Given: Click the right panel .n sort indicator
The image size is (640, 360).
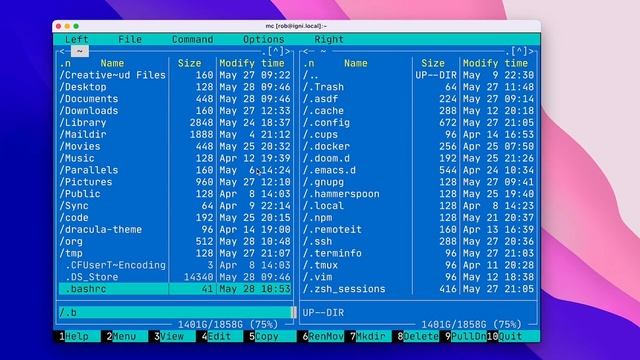Looking at the screenshot, I should [309, 63].
